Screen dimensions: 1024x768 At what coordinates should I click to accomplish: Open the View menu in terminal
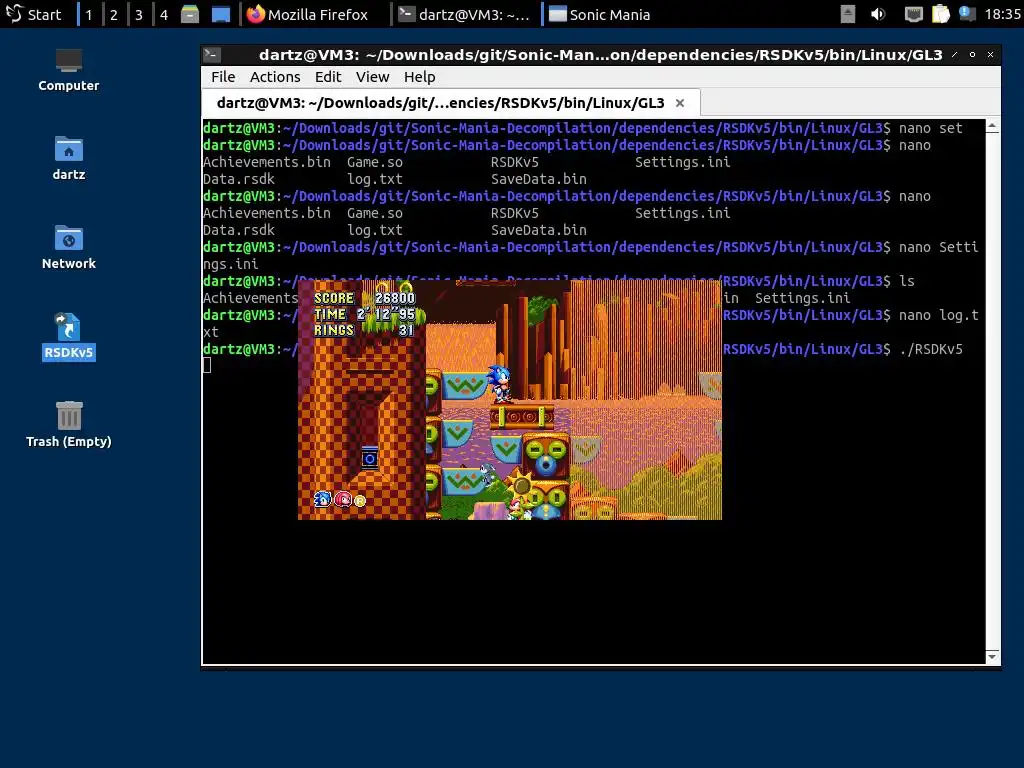[x=372, y=77]
